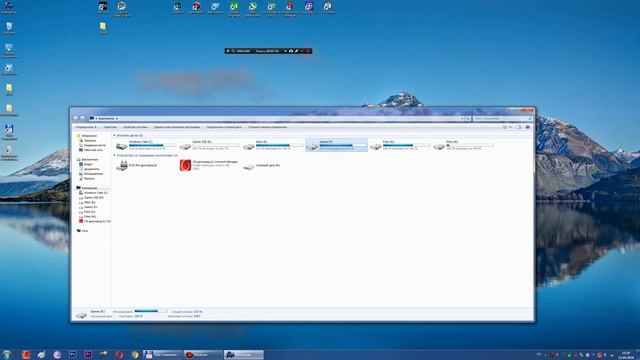The image size is (640, 360).
Task: Go back with the Explorer Back arrow
Action: 76,118
